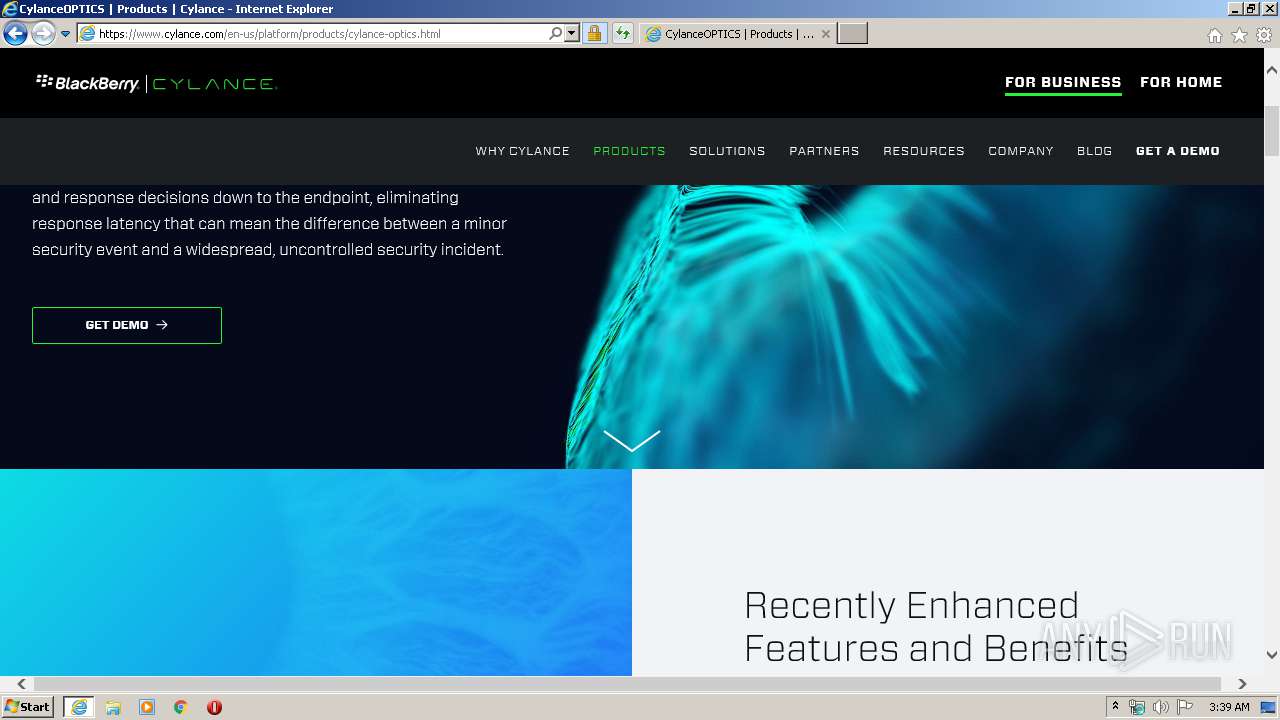Viewport: 1280px width, 720px height.
Task: Click the Action Center flag icon
Action: click(1185, 707)
